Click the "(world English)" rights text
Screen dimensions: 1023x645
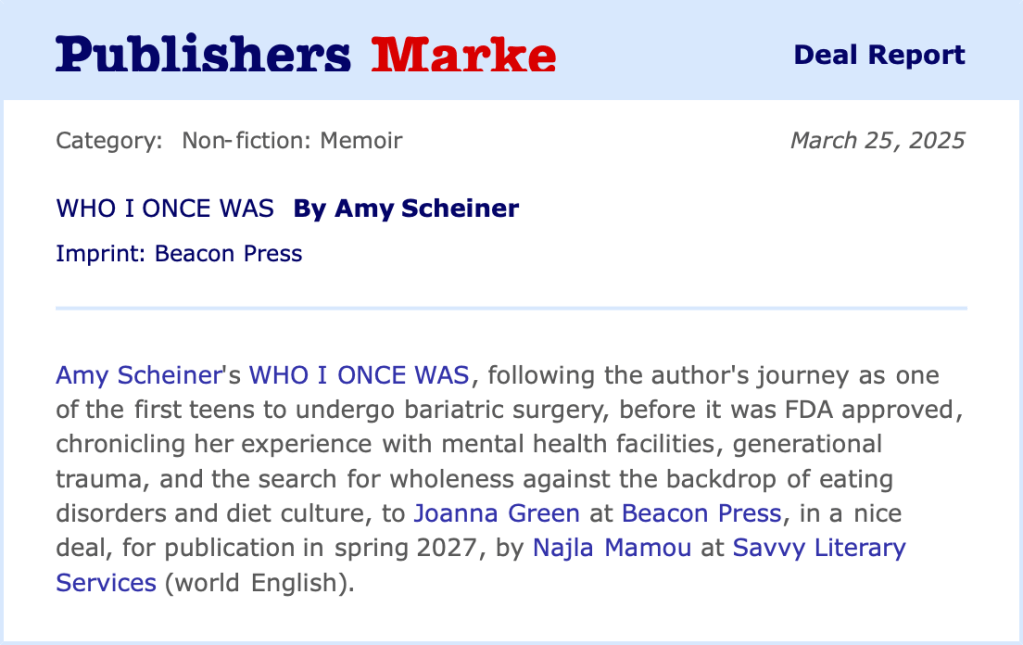click(259, 582)
